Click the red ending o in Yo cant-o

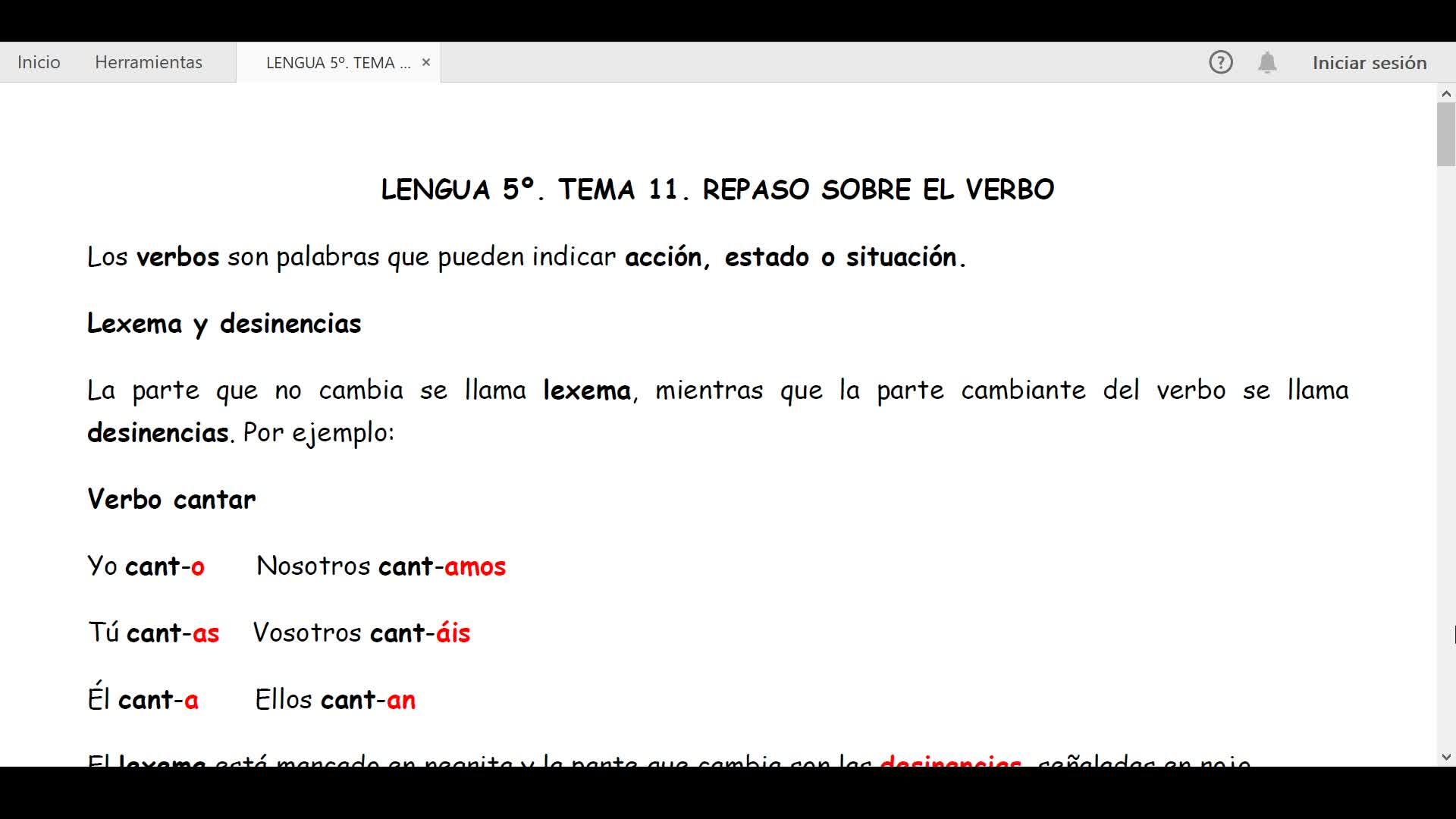tap(198, 567)
